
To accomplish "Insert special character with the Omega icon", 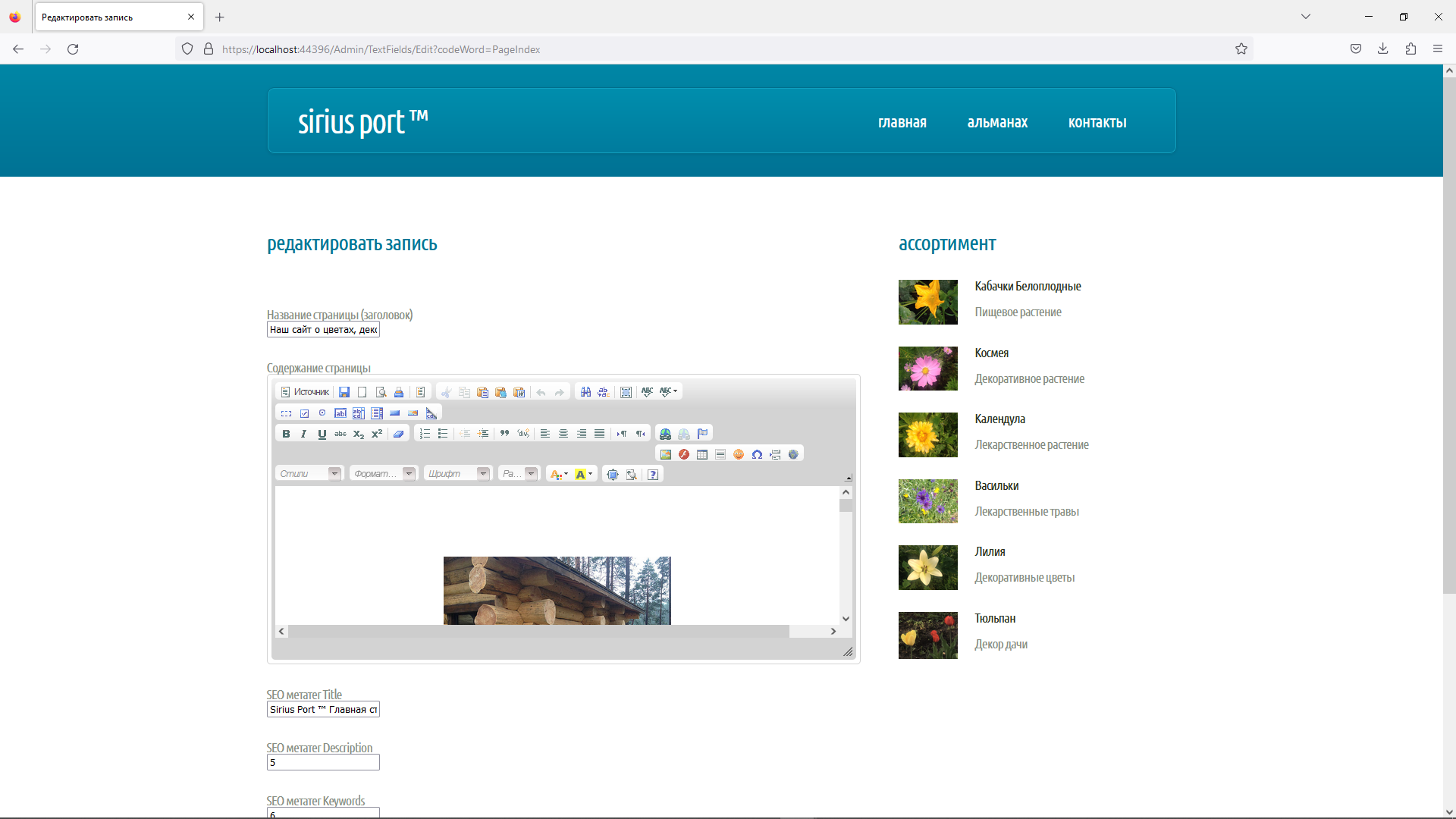I will [x=757, y=454].
